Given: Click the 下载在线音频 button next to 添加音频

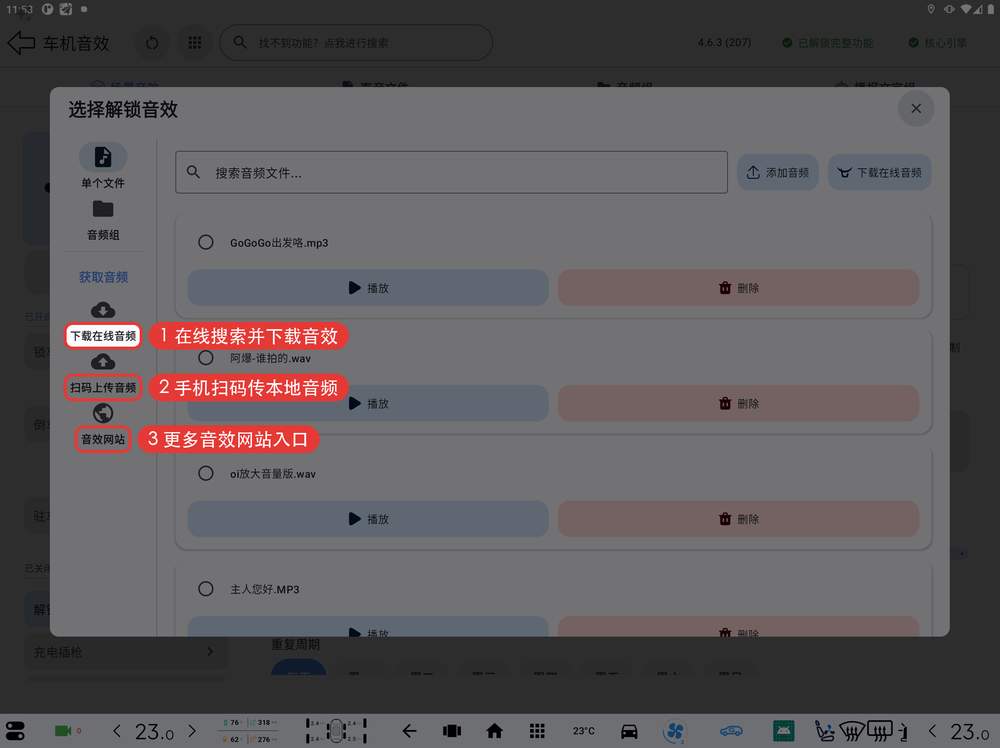Looking at the screenshot, I should coord(879,172).
